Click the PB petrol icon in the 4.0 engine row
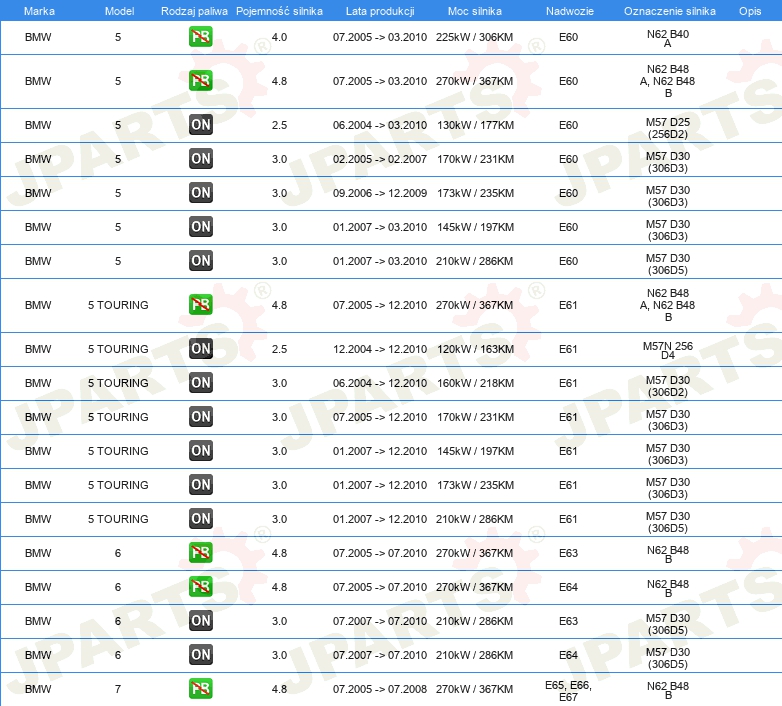782x706 pixels. (201, 37)
